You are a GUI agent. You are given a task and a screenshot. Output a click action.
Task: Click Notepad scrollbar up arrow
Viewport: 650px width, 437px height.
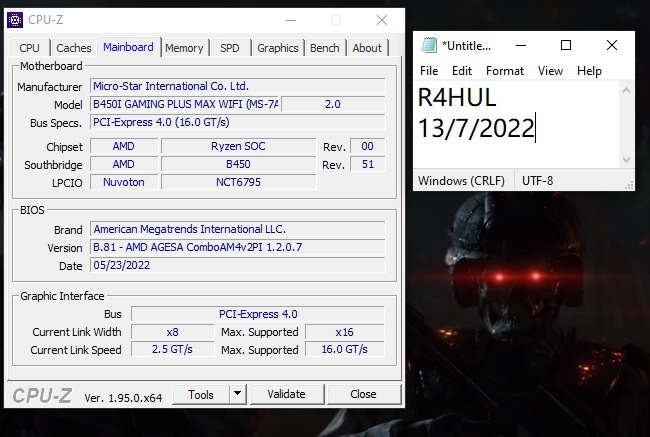(x=626, y=90)
